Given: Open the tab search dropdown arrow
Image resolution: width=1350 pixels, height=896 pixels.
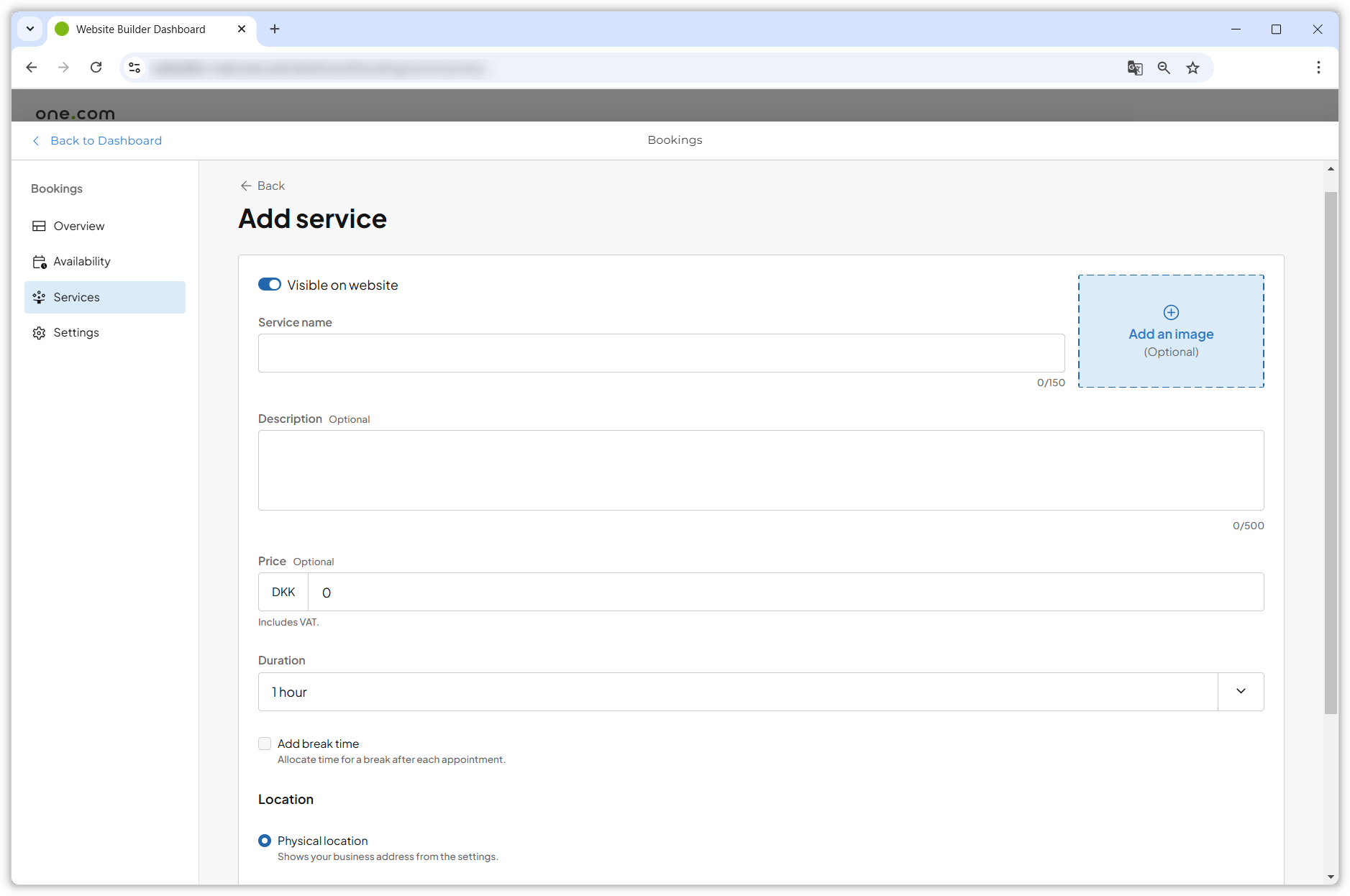Looking at the screenshot, I should pos(30,29).
